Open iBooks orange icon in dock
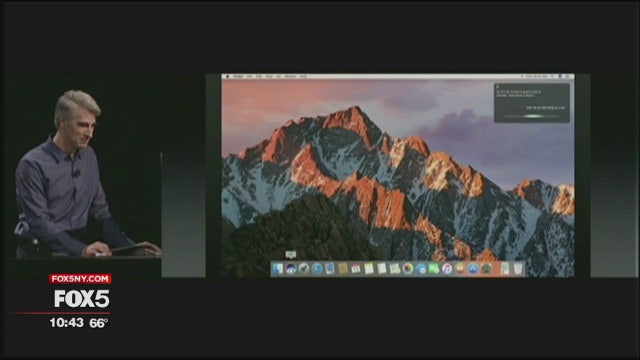640x360 pixels. 460,269
